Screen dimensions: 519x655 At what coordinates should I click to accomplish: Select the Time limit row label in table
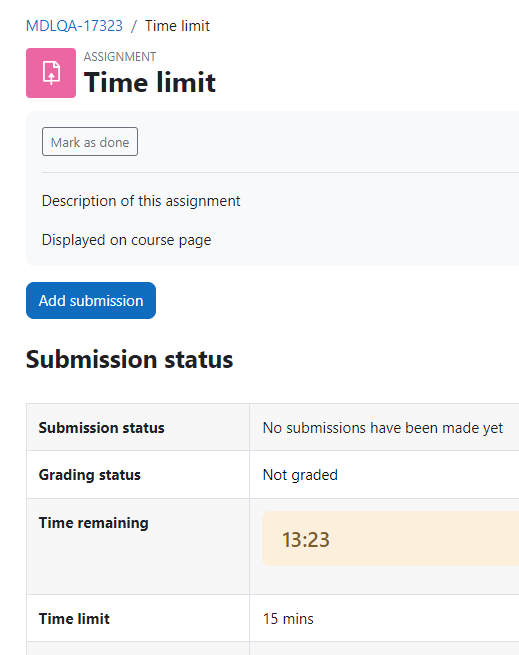pos(74,619)
